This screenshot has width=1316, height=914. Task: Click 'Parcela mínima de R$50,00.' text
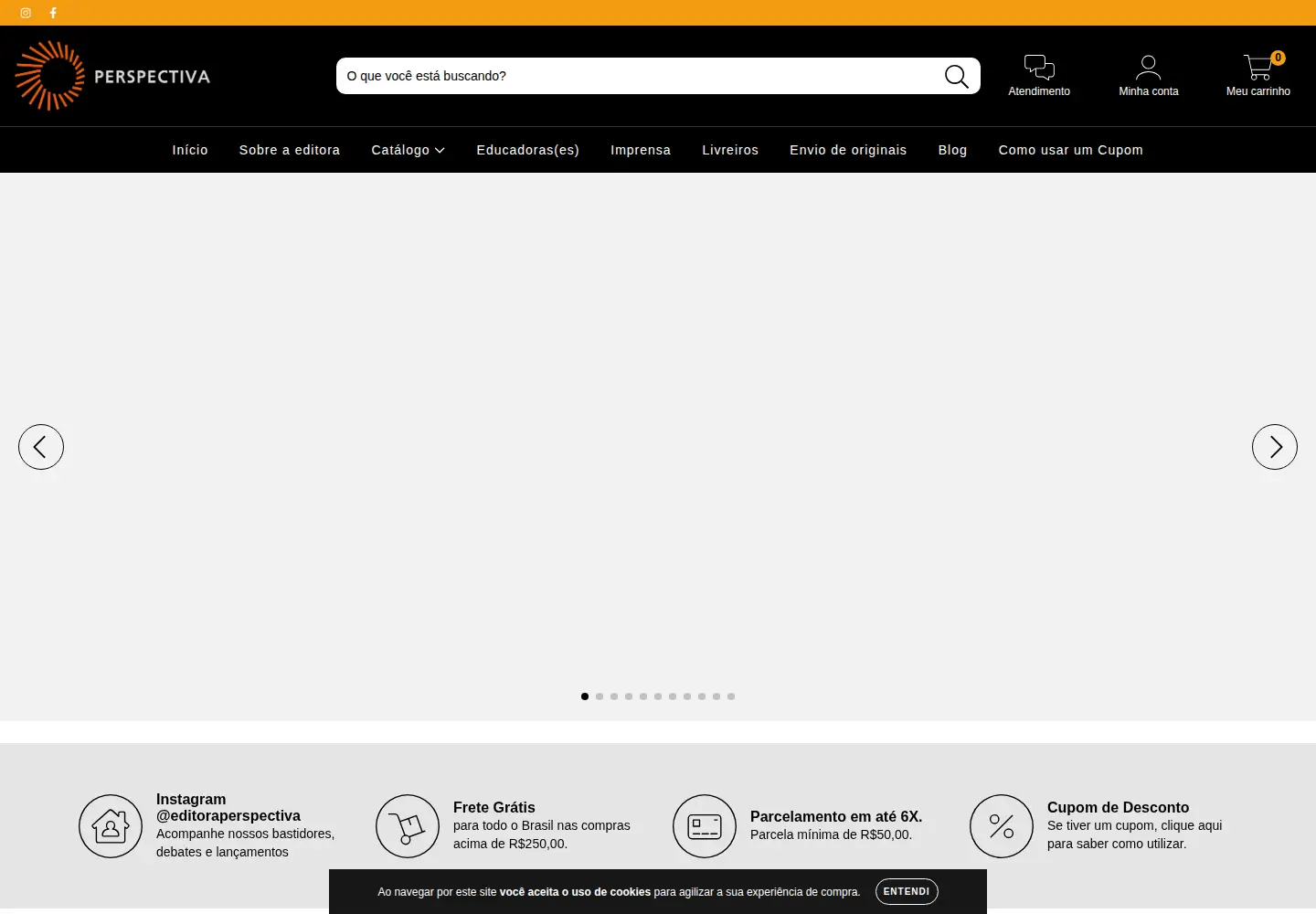click(x=832, y=834)
